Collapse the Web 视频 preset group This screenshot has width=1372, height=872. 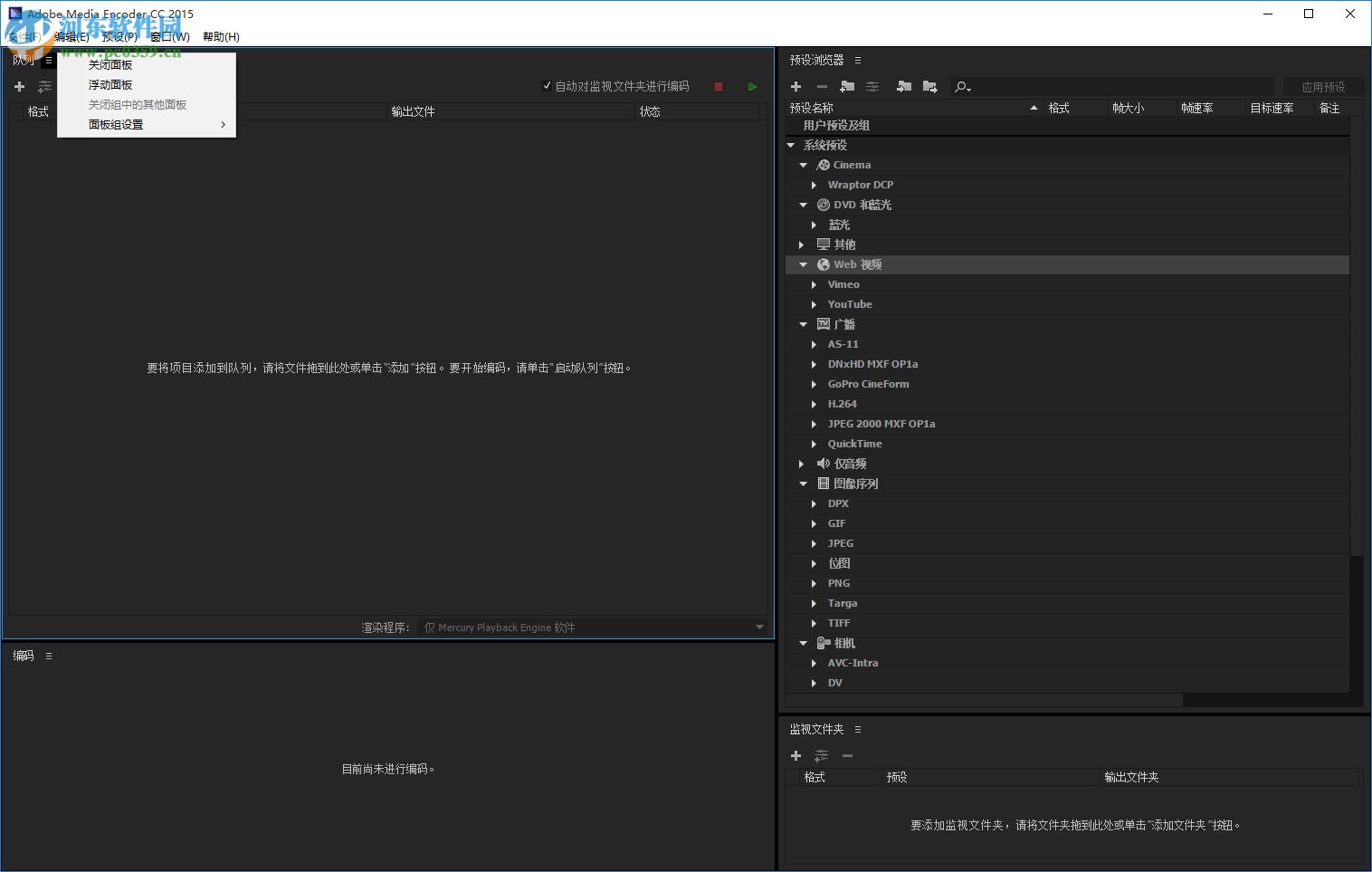tap(803, 264)
